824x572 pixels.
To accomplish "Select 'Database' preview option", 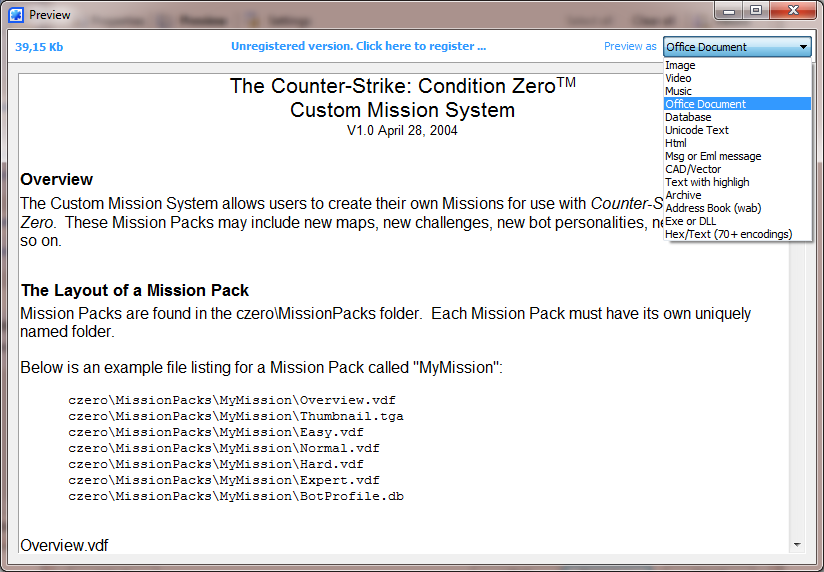I will (688, 117).
